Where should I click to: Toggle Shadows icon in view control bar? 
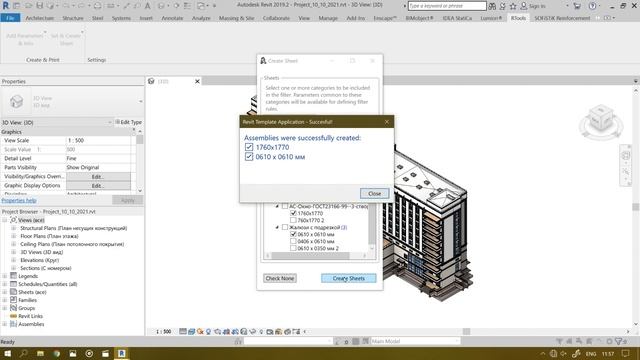pos(209,331)
